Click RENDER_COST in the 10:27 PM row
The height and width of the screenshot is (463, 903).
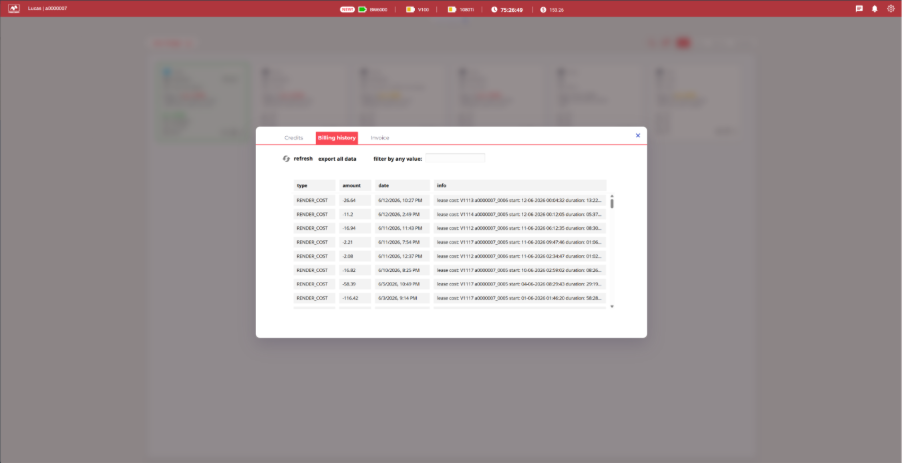coord(314,200)
